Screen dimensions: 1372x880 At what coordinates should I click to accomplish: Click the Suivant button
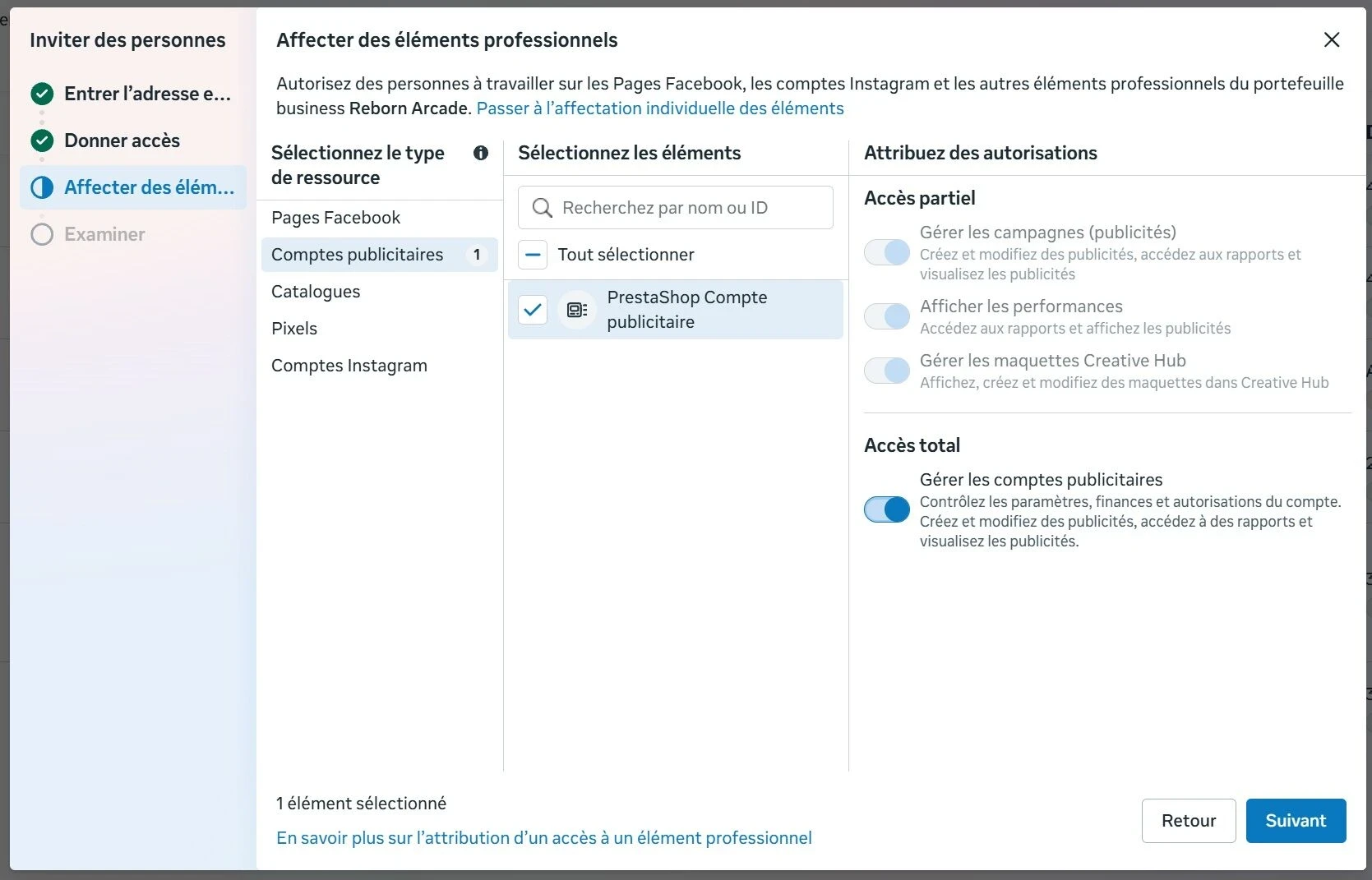(1296, 821)
